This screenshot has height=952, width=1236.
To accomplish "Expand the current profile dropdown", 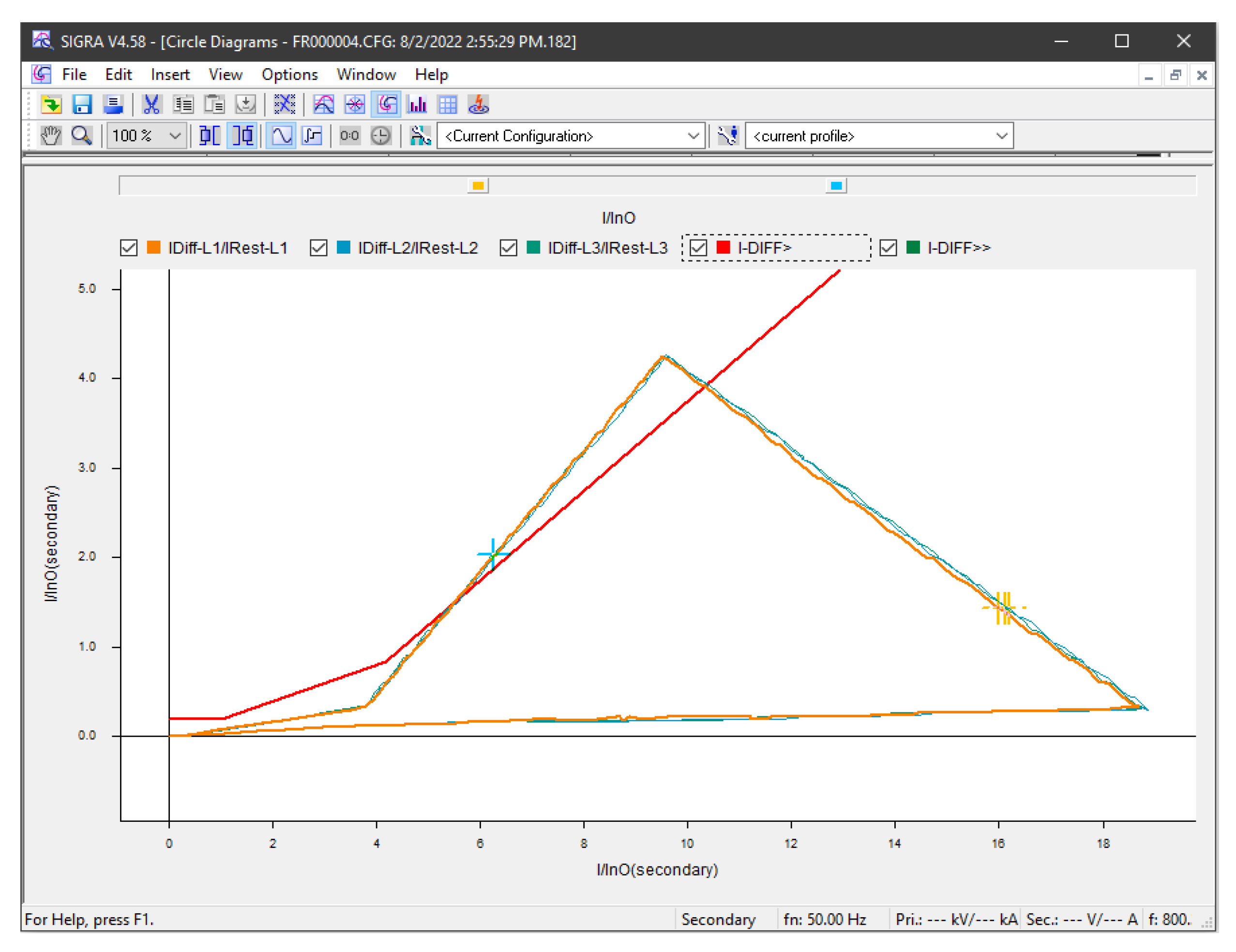I will (x=1001, y=136).
